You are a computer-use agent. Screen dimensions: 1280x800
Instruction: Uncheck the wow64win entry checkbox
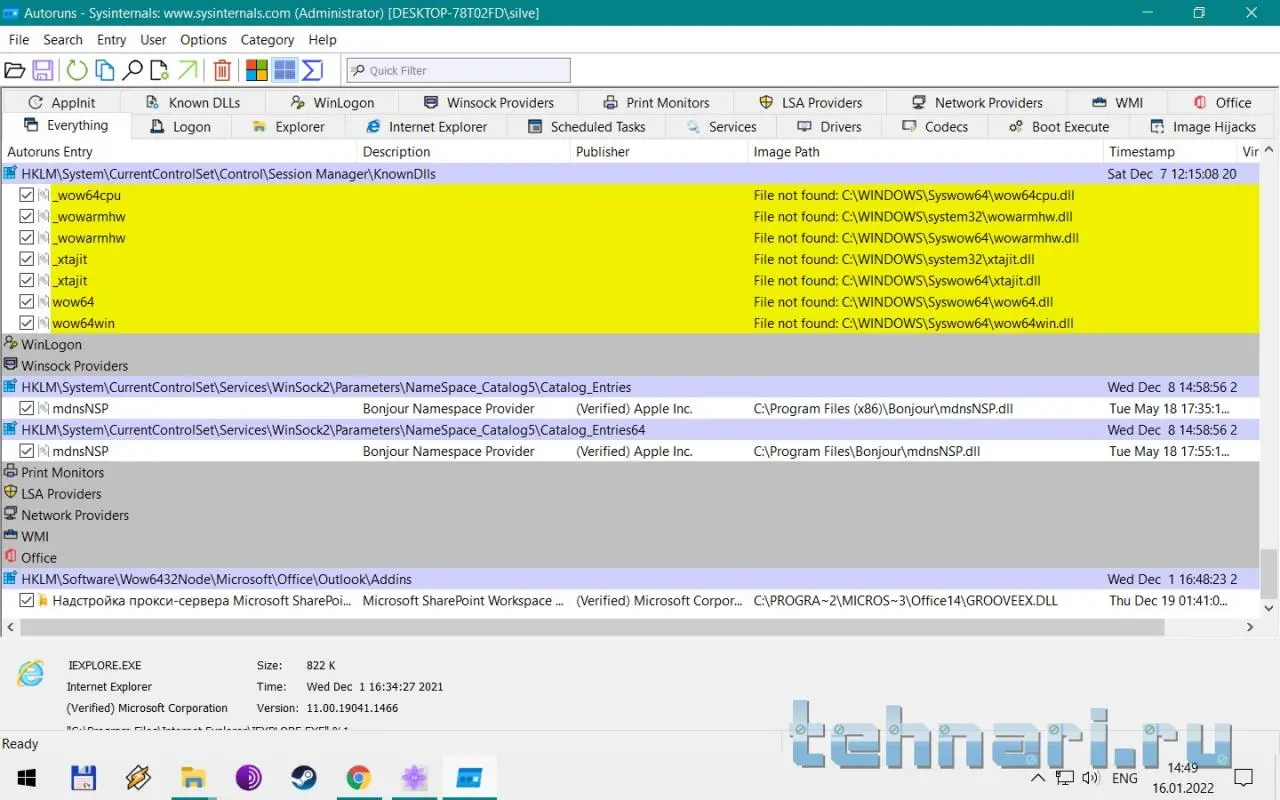coord(27,323)
